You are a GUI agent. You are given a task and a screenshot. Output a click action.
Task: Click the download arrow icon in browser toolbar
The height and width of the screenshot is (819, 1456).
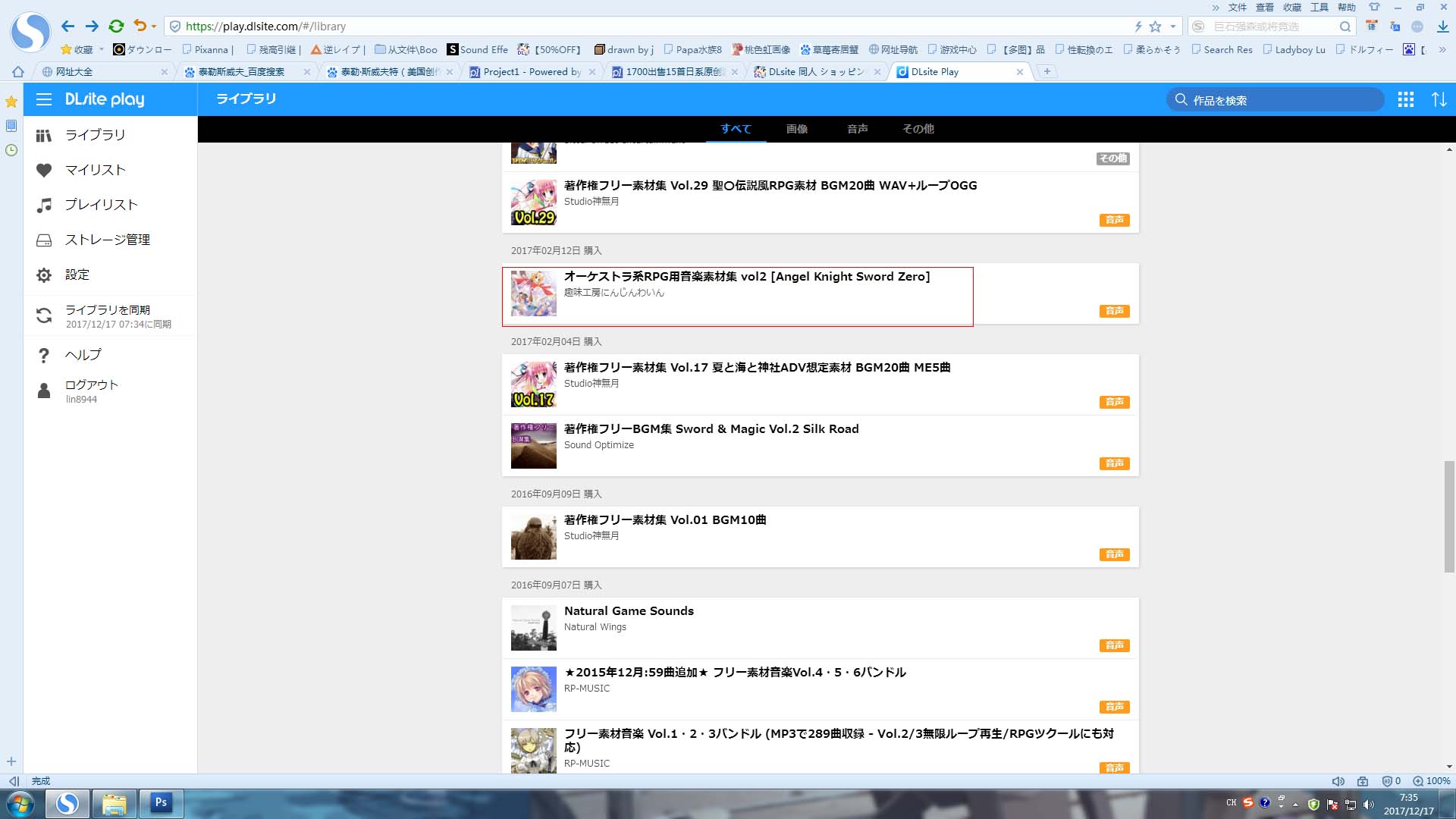click(1442, 27)
